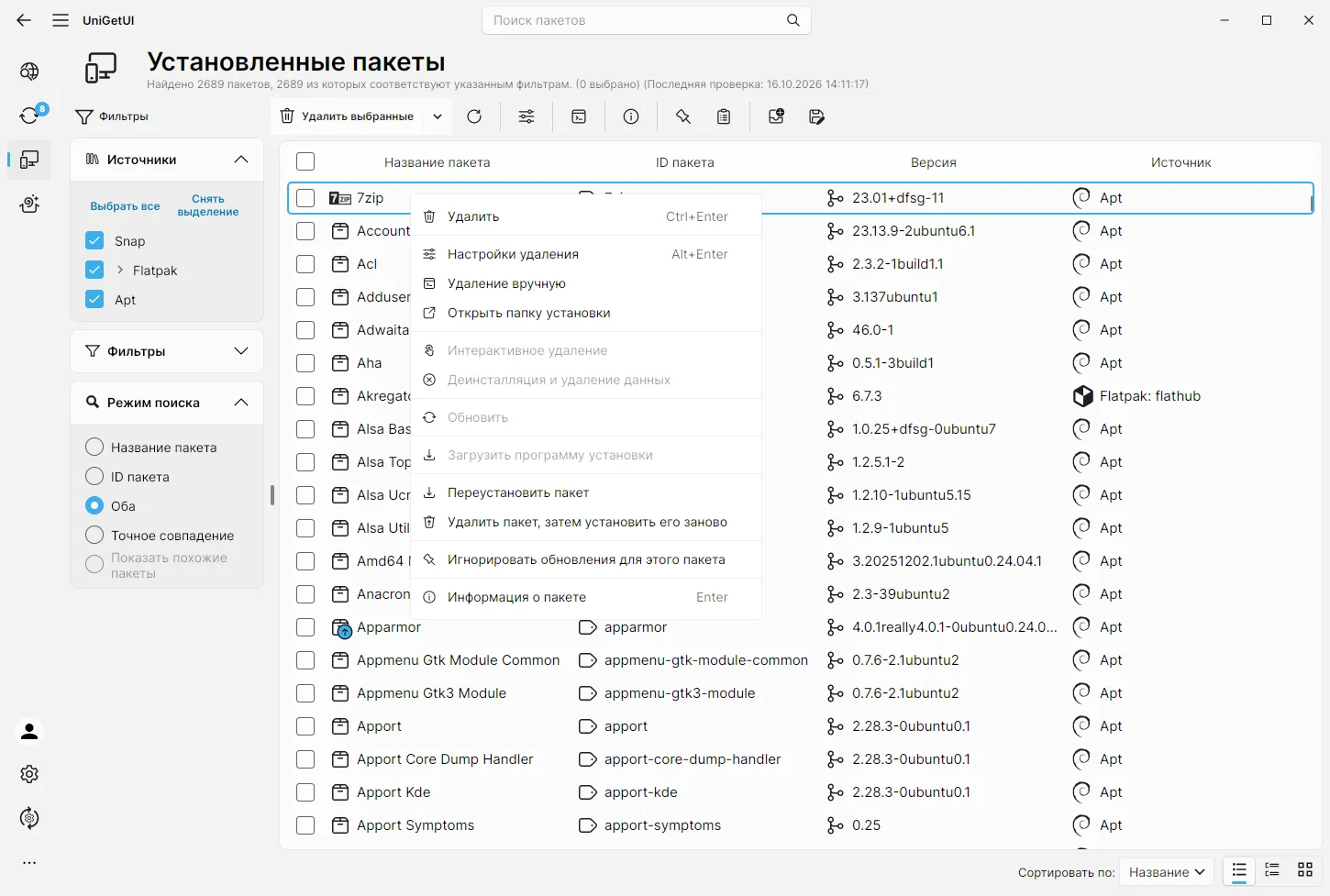Open the Название sort dropdown
This screenshot has width=1330, height=896.
pyautogui.click(x=1167, y=872)
